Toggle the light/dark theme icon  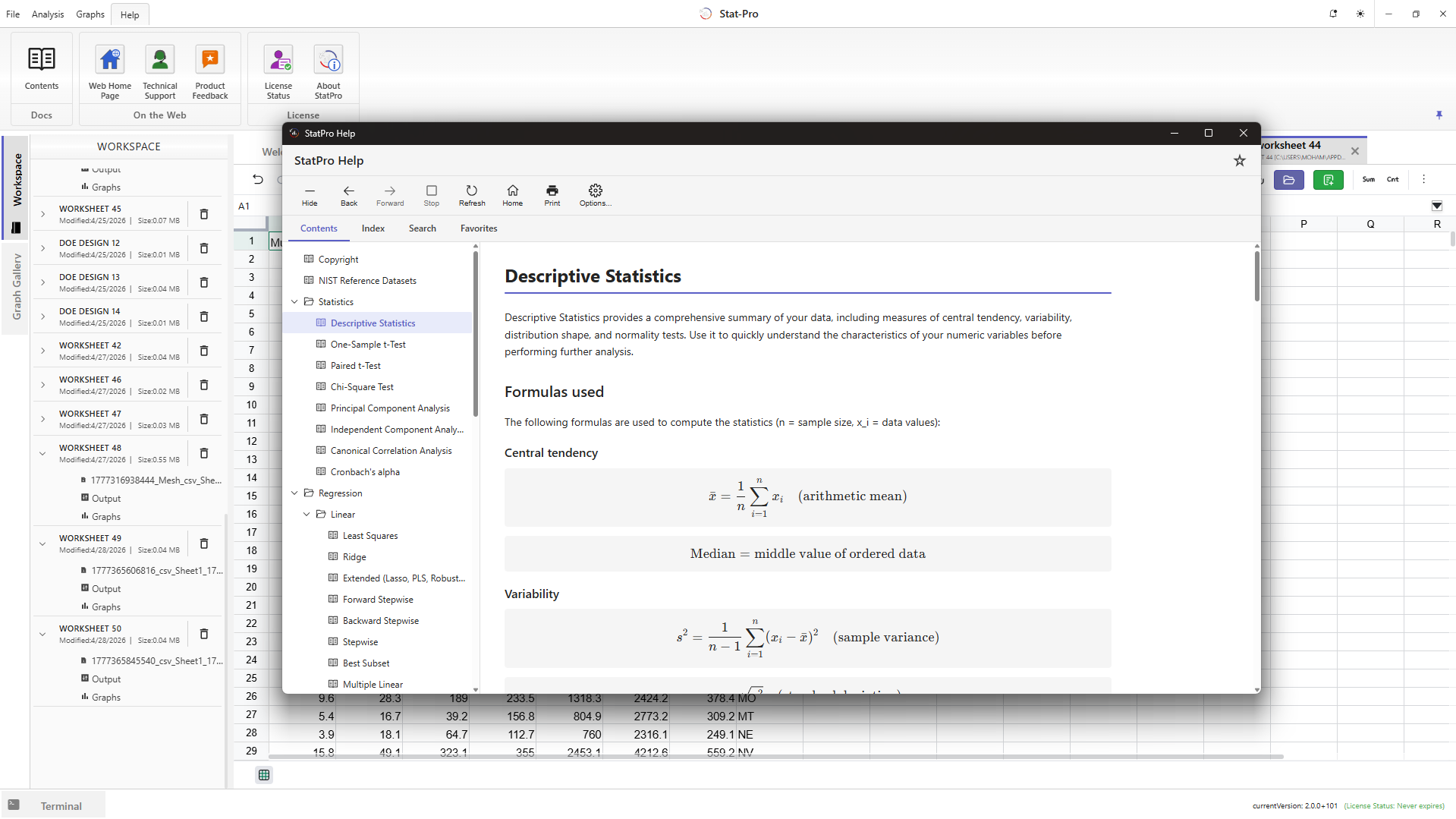[1360, 14]
